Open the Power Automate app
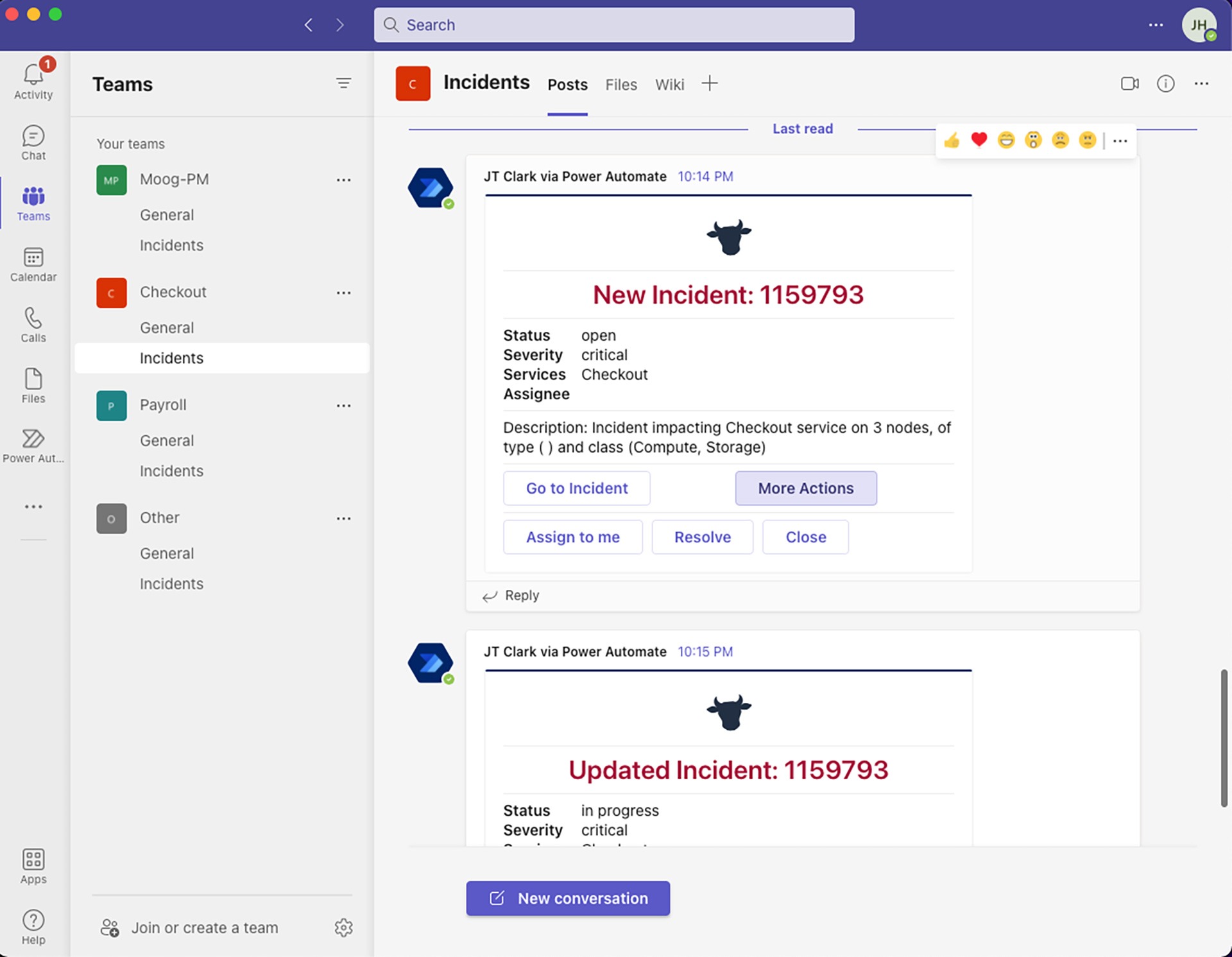 [33, 446]
